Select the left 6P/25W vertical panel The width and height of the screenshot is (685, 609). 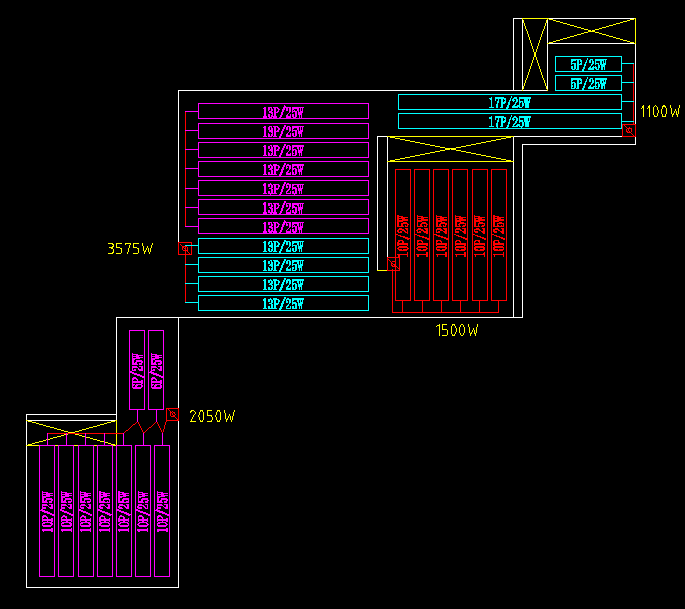pyautogui.click(x=137, y=370)
